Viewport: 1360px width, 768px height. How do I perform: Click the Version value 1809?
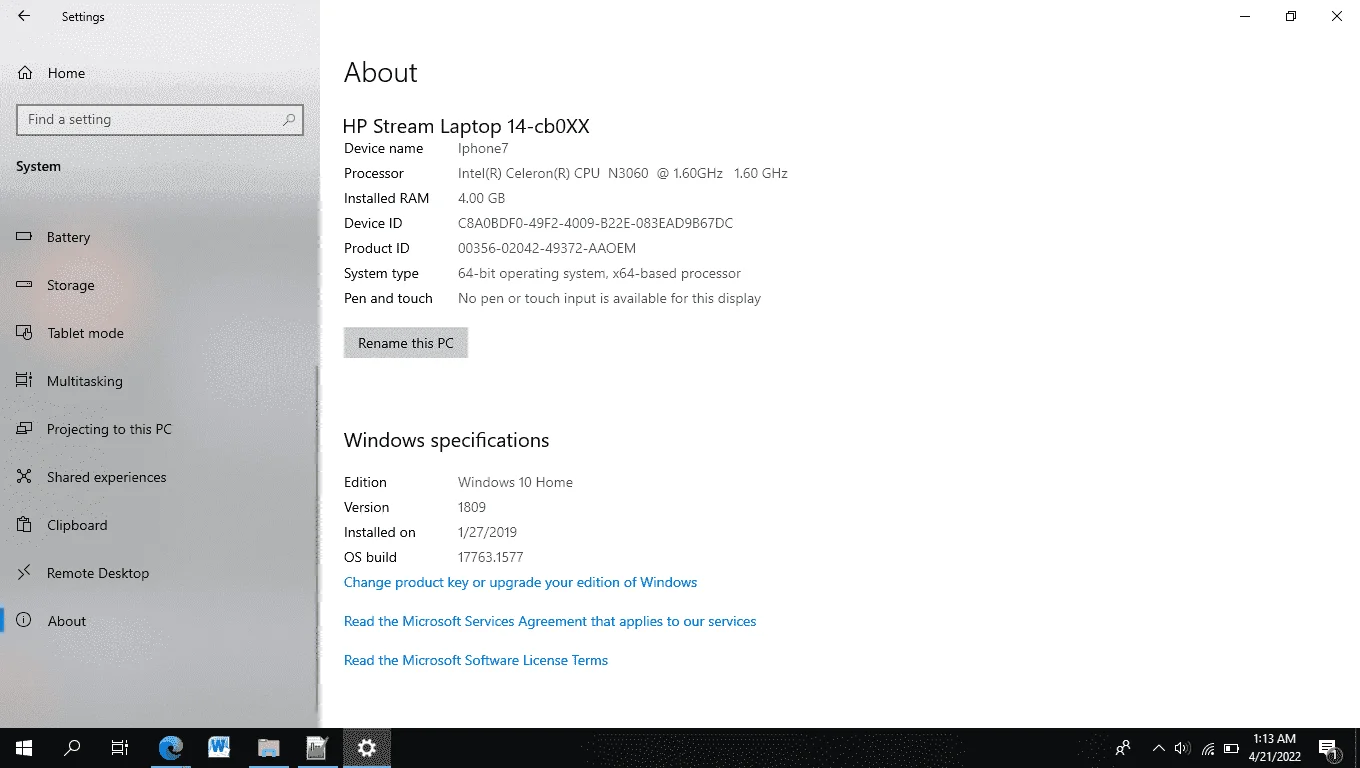point(472,507)
